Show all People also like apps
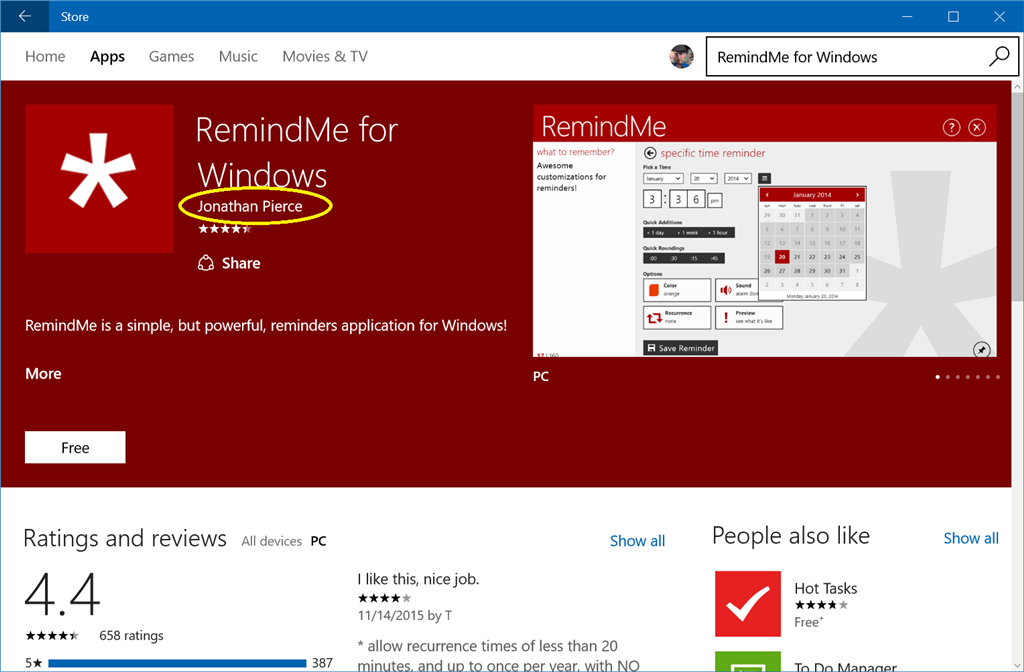 pos(971,538)
